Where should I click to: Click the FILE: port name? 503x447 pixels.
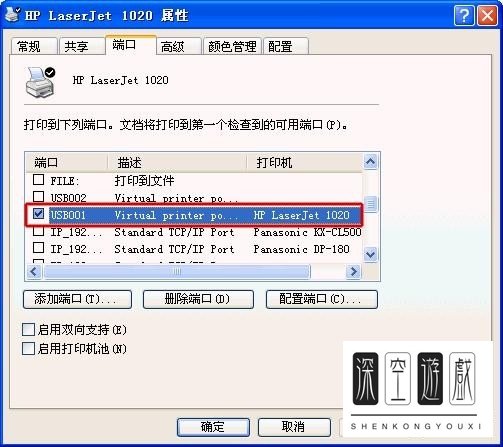pyautogui.click(x=65, y=181)
